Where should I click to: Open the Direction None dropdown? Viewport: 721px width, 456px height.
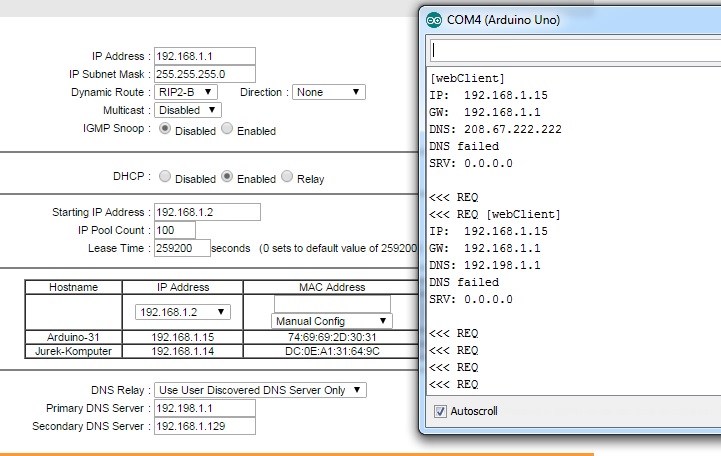pyautogui.click(x=329, y=92)
